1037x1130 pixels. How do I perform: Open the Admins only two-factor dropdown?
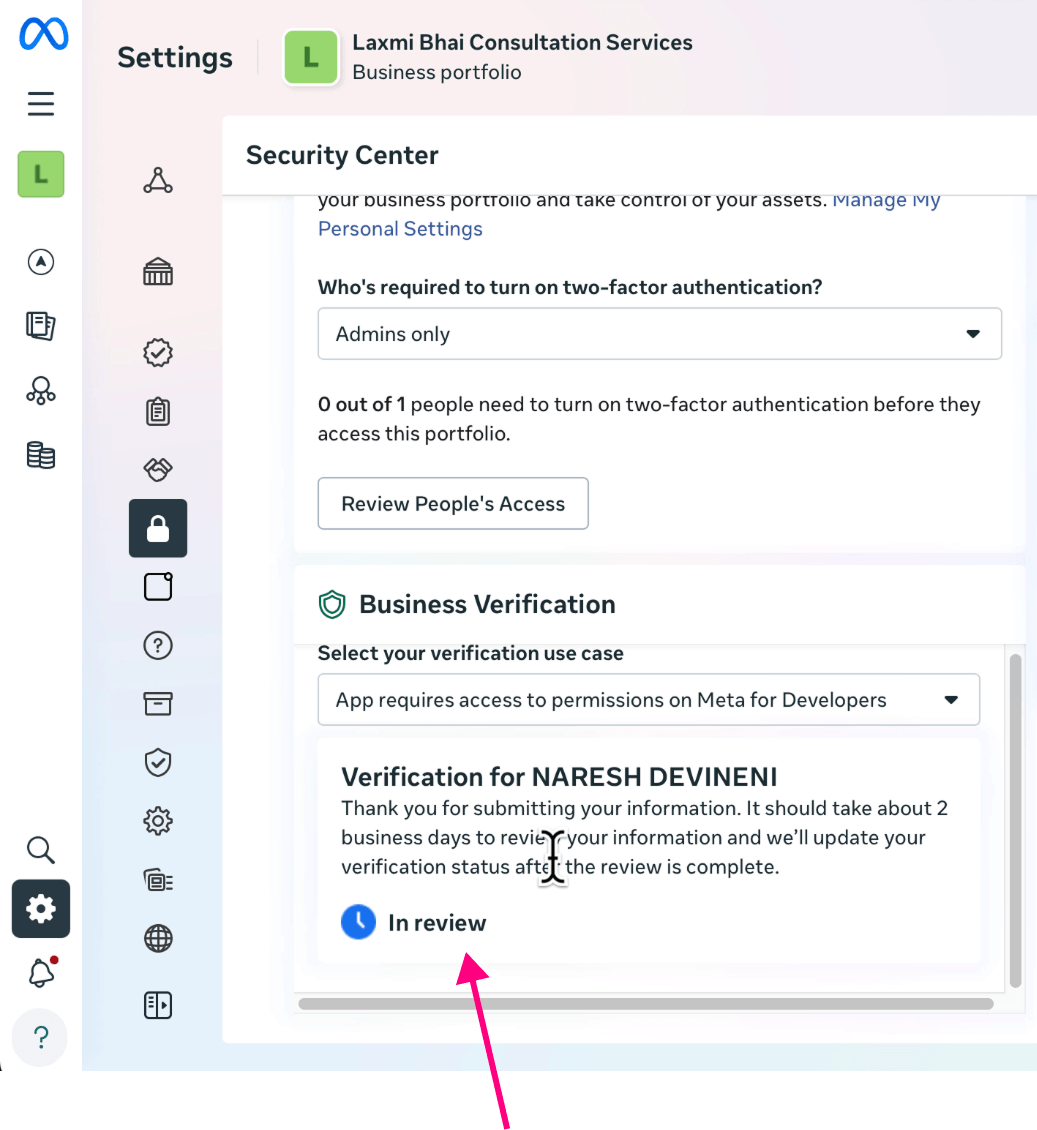pyautogui.click(x=659, y=334)
